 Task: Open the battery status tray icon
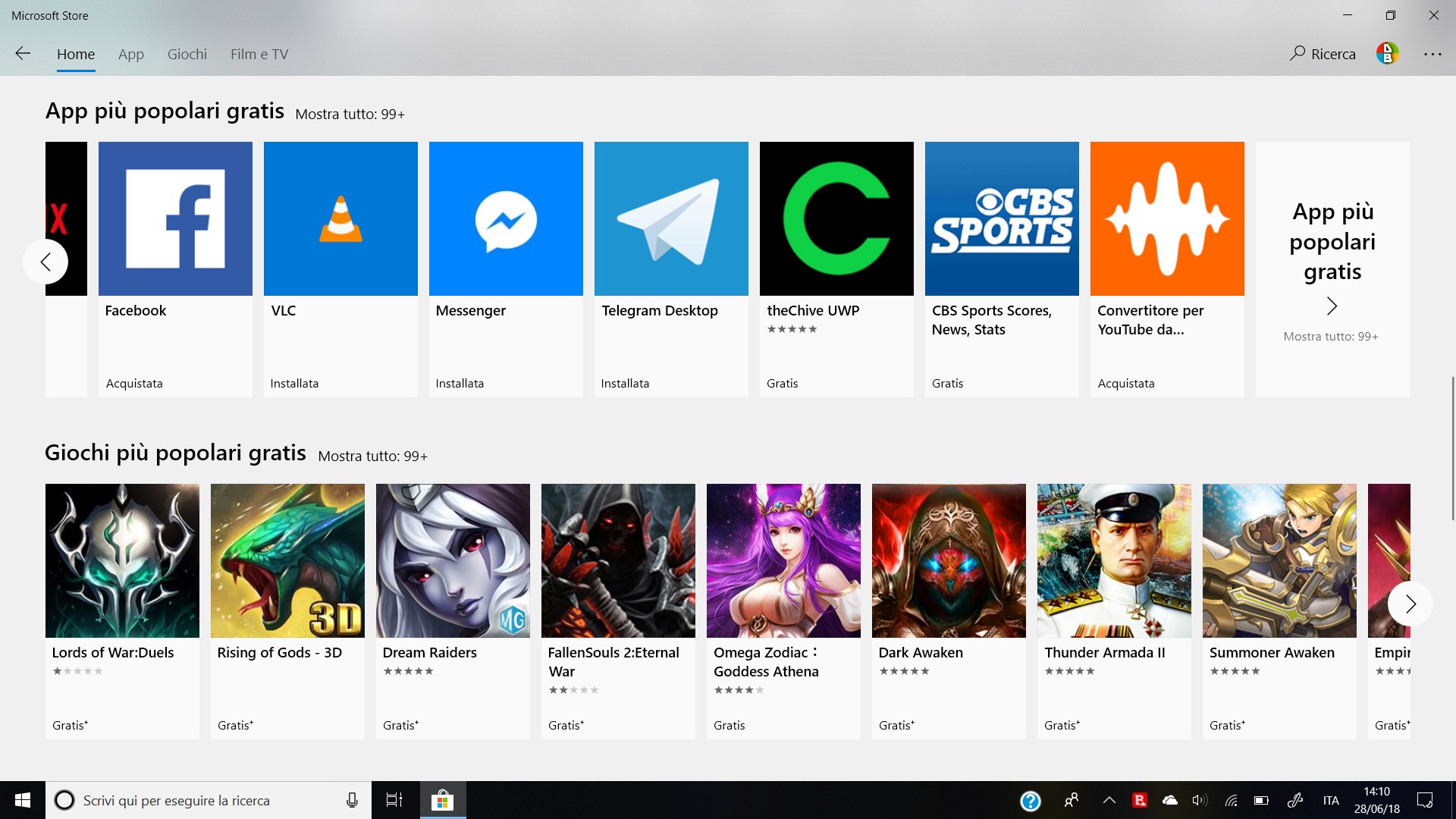pyautogui.click(x=1262, y=800)
